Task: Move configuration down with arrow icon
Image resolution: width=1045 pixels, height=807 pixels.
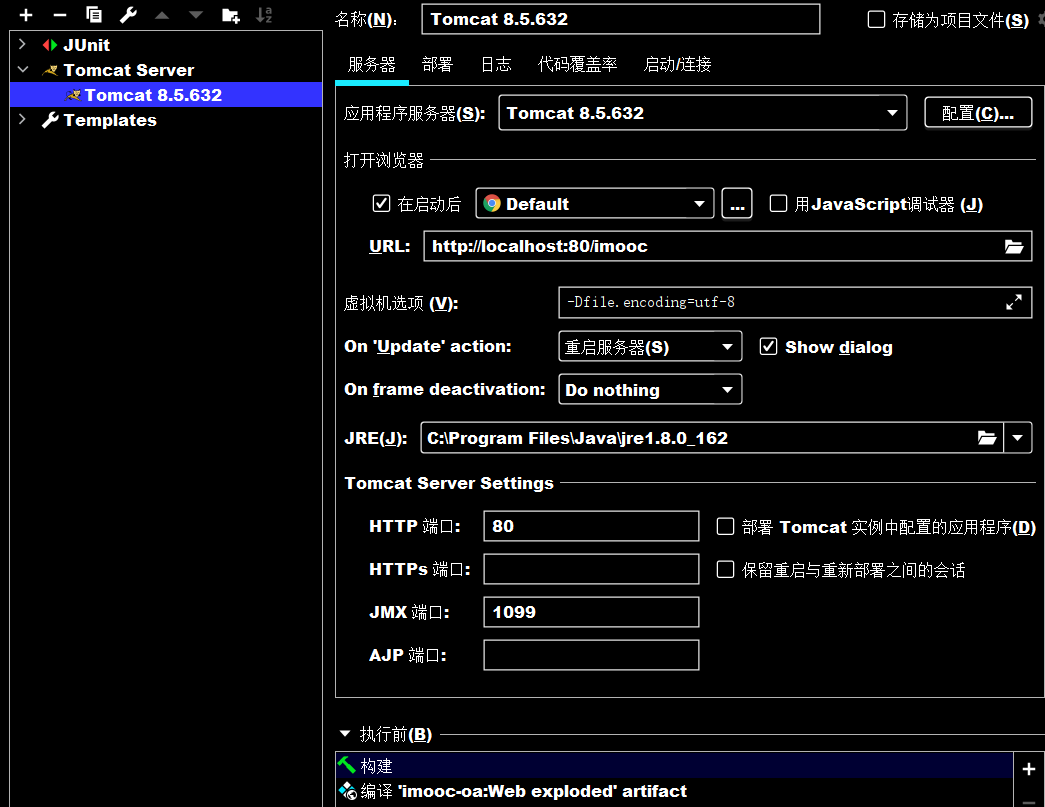Action: click(196, 15)
